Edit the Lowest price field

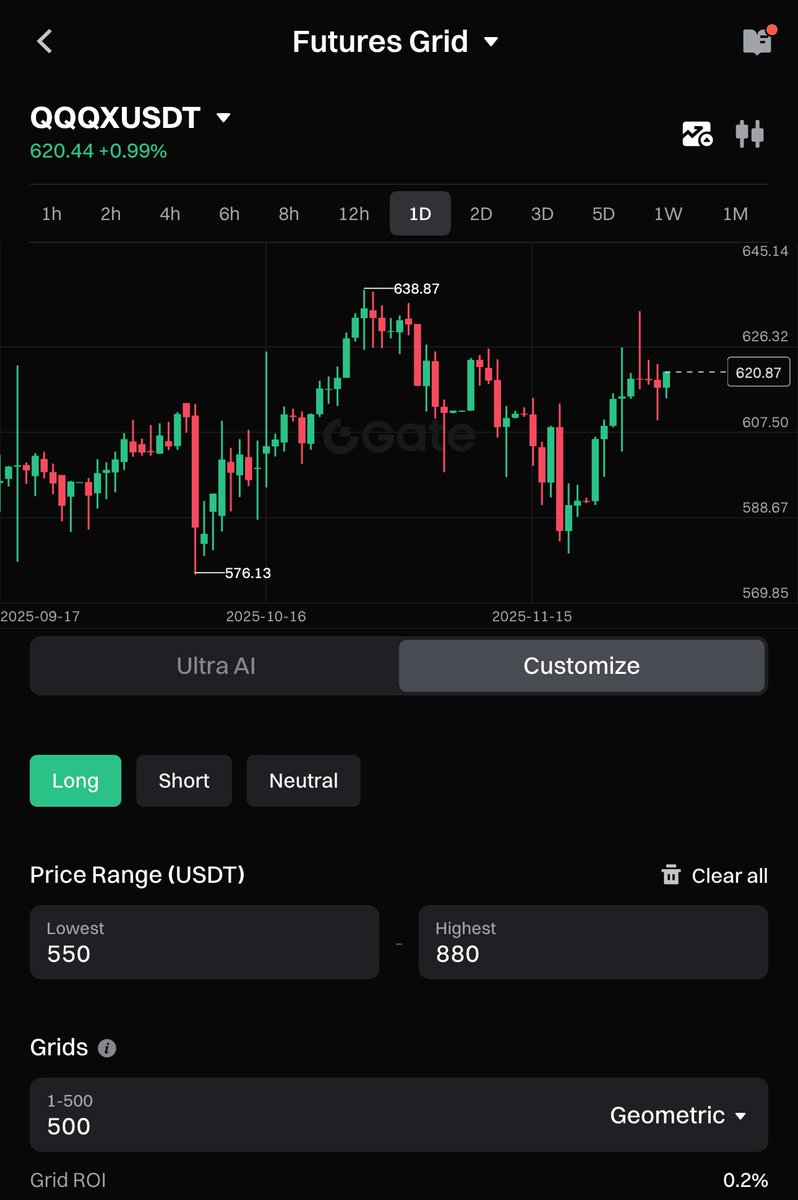coord(204,942)
